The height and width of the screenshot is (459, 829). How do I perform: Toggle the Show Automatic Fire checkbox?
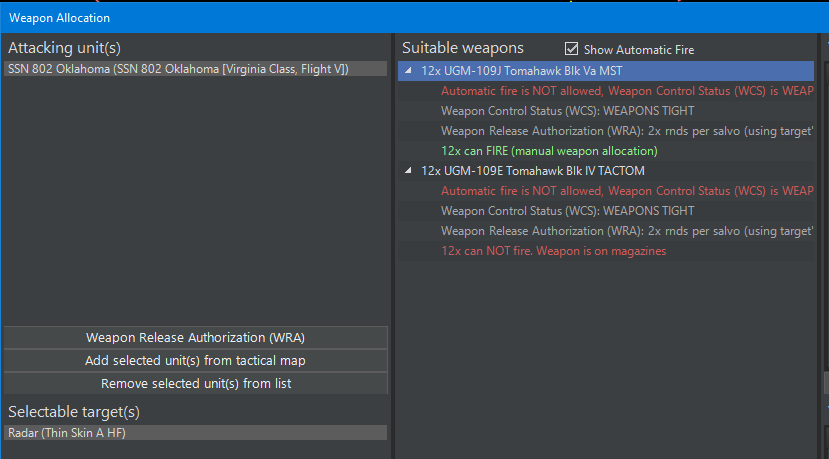coord(572,49)
